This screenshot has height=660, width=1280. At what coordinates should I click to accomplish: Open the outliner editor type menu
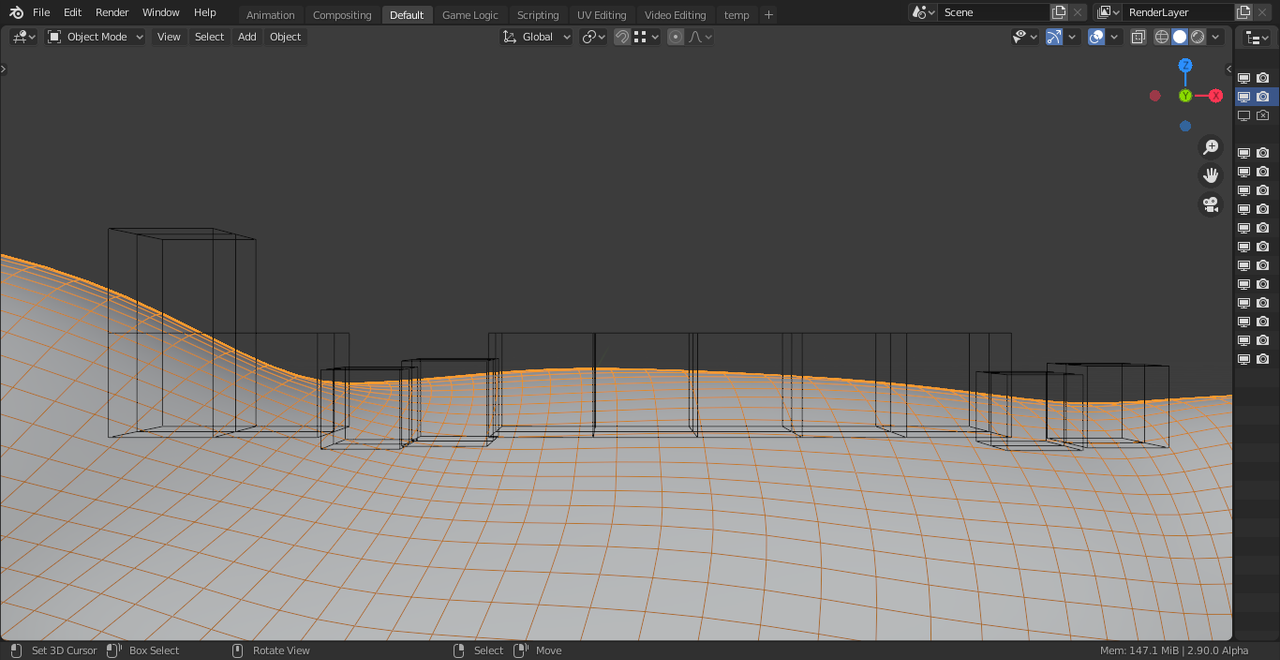click(x=1257, y=37)
